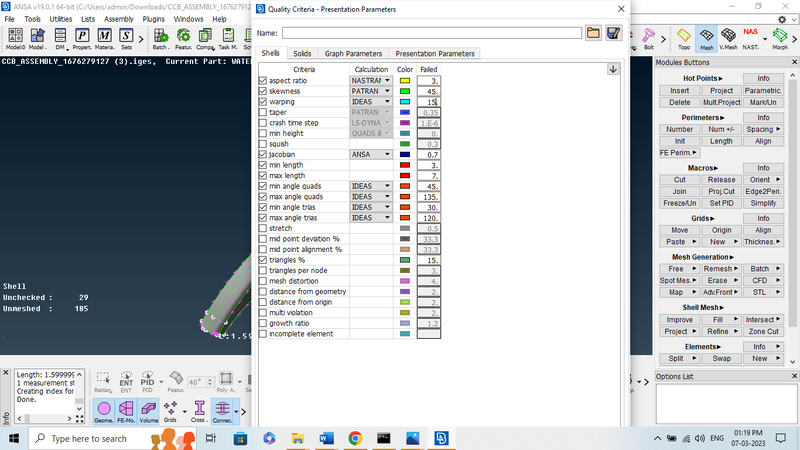This screenshot has height=450, width=800.
Task: Enable the stretch criterion checkbox
Action: click(x=263, y=228)
